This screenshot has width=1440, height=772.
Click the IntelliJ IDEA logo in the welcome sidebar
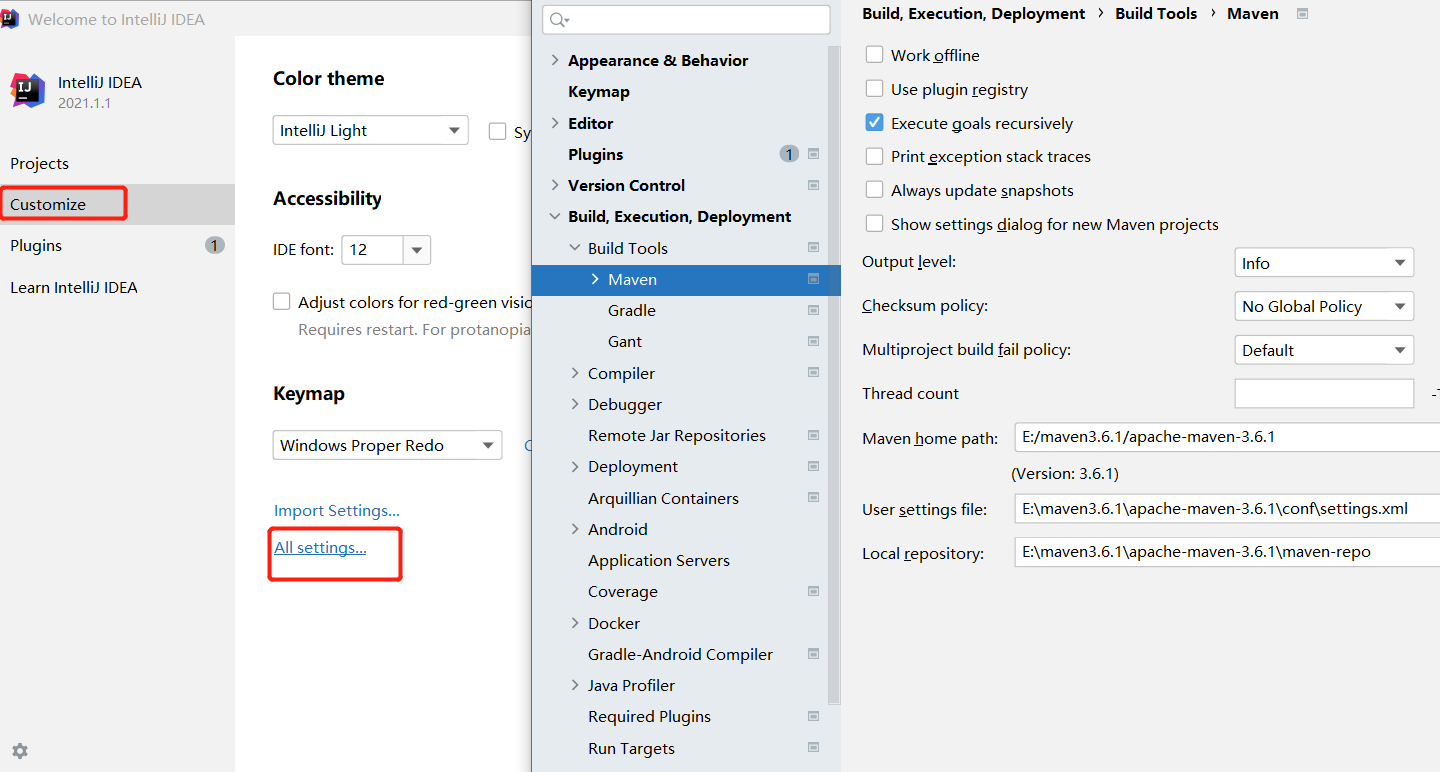[x=27, y=90]
